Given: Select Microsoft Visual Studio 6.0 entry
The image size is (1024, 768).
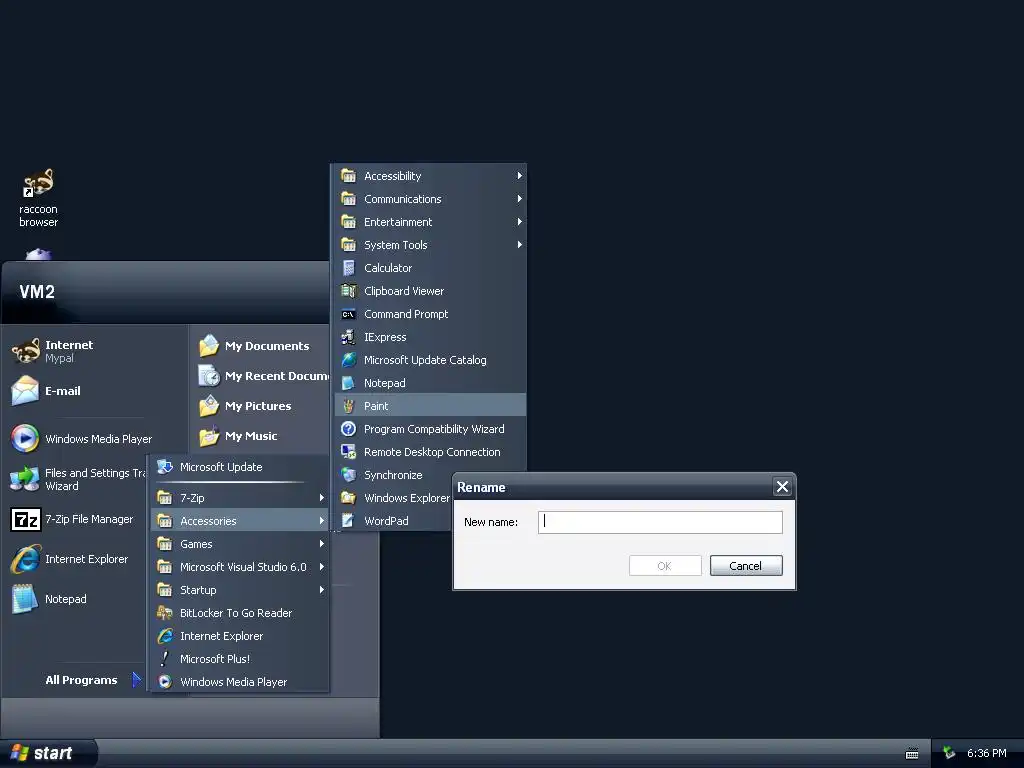Looking at the screenshot, I should click(240, 567).
